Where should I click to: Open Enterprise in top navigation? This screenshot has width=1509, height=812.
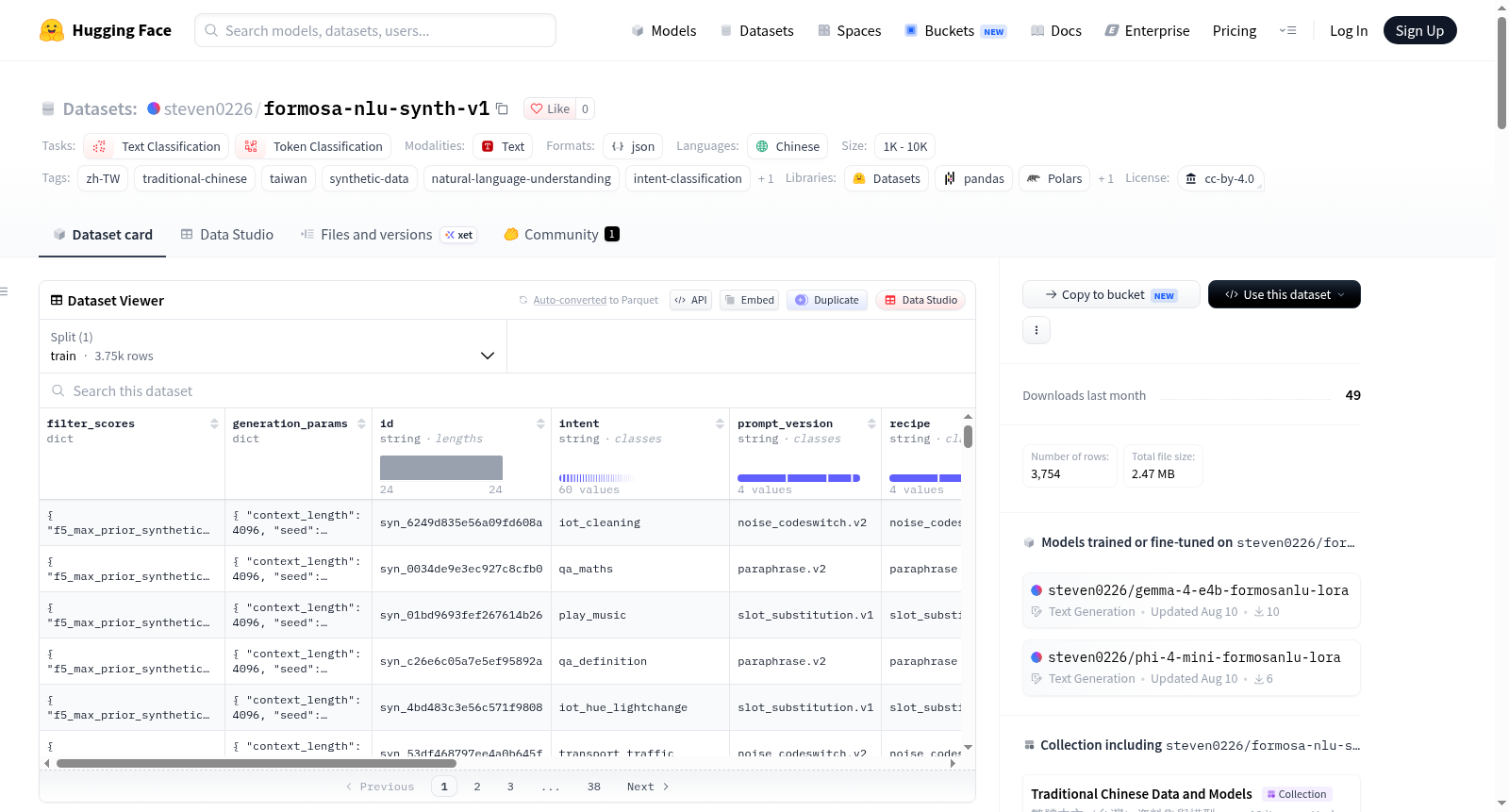(1147, 30)
